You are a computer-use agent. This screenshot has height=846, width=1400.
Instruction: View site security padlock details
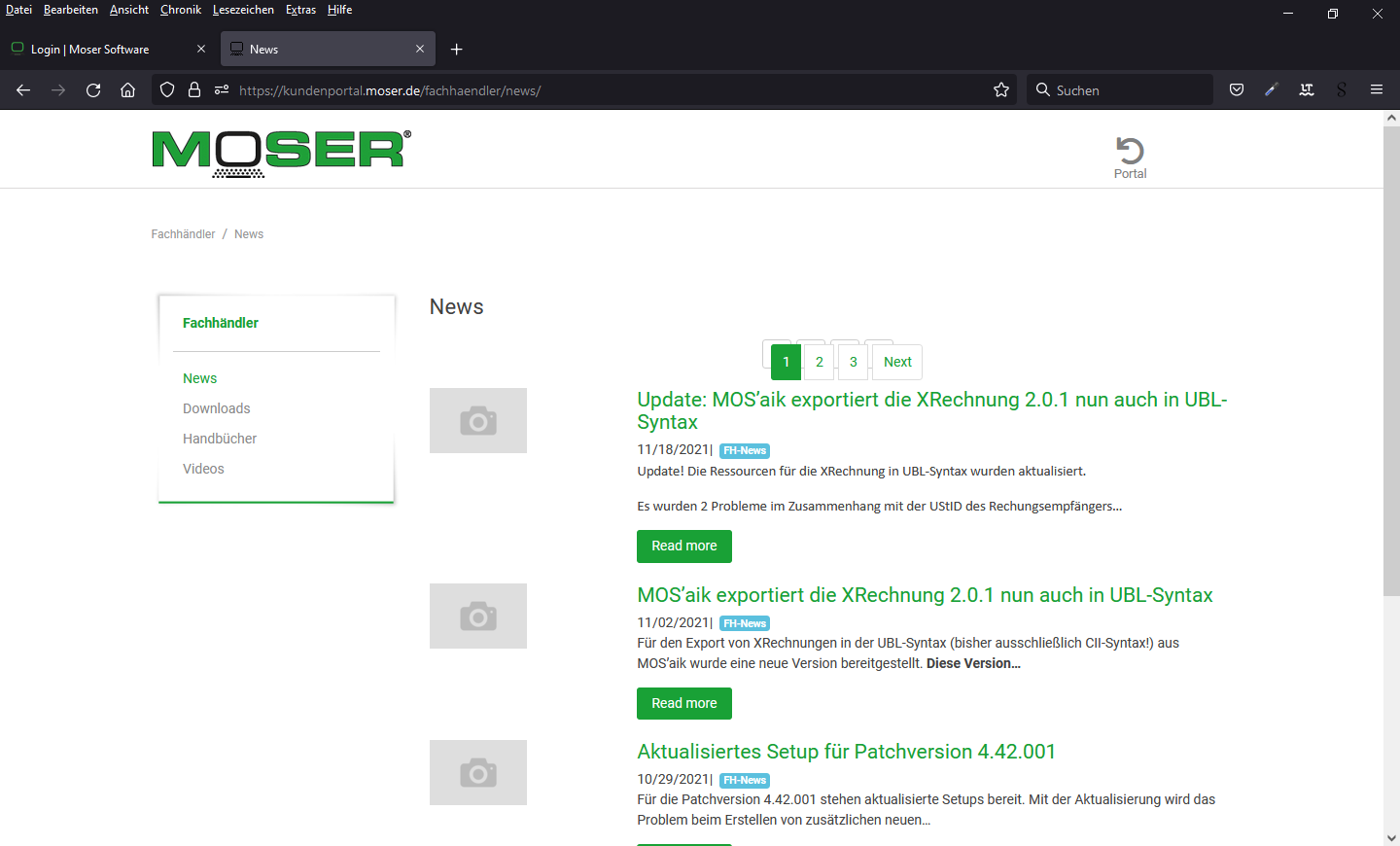tap(194, 90)
